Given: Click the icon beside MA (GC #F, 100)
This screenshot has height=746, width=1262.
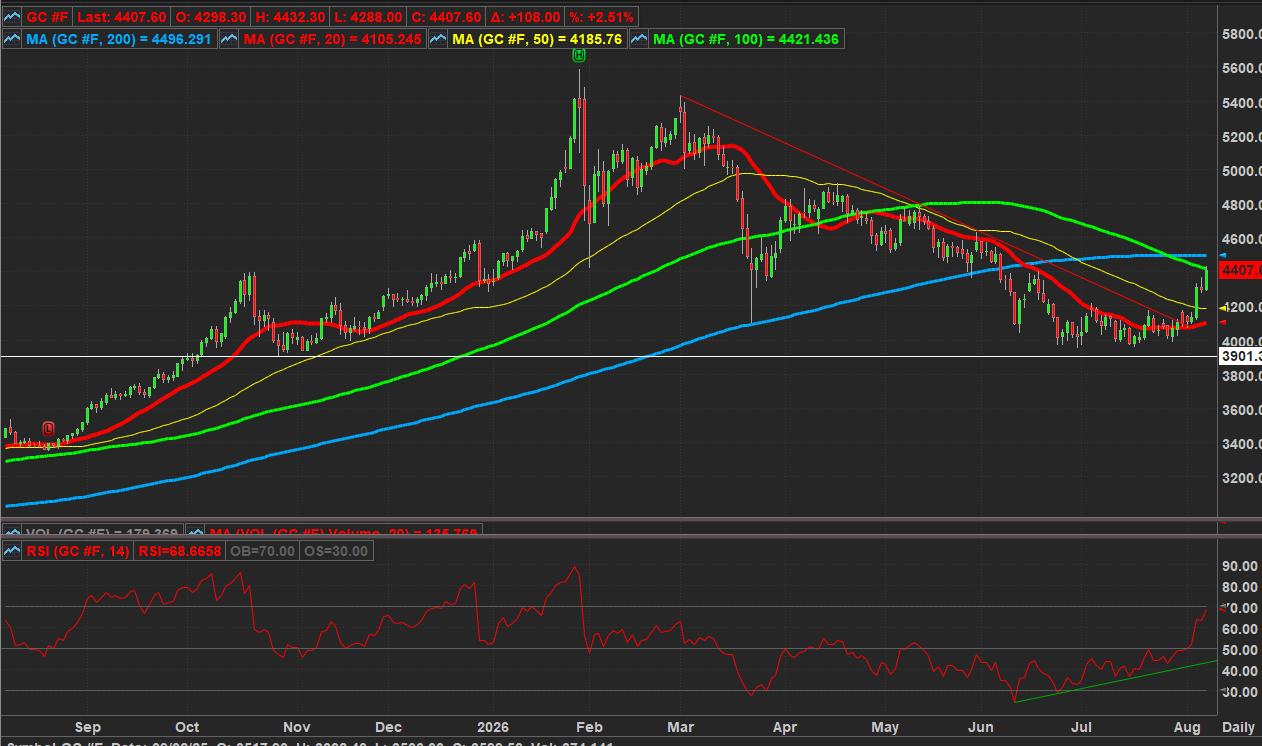Looking at the screenshot, I should tap(640, 39).
